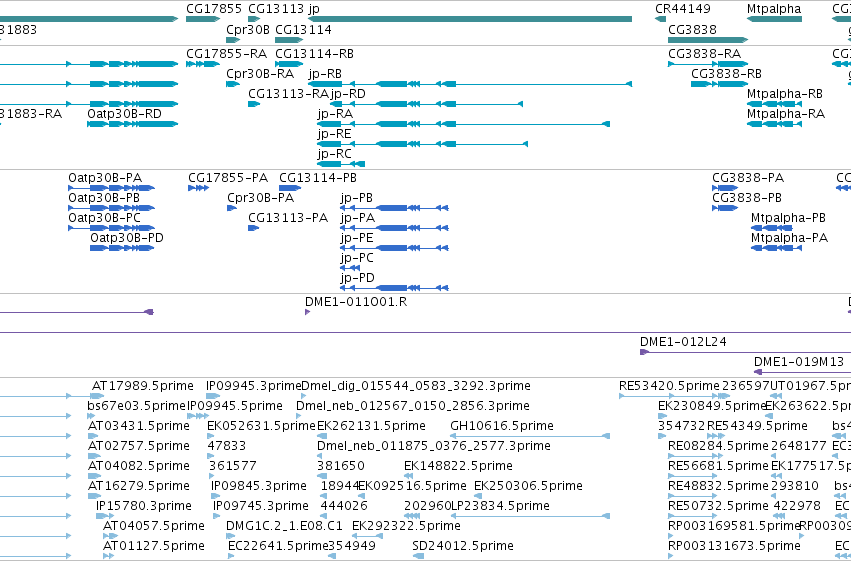Open the jp-RC transcript label
851x561 pixels.
point(334,154)
